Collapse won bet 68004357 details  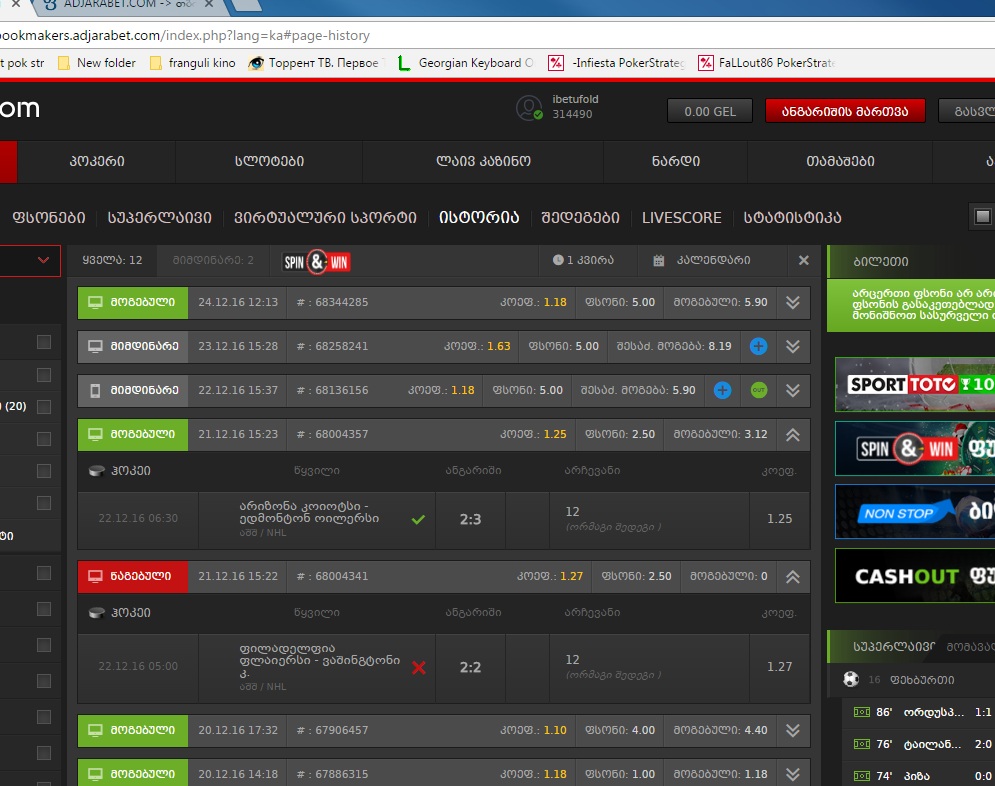click(793, 435)
